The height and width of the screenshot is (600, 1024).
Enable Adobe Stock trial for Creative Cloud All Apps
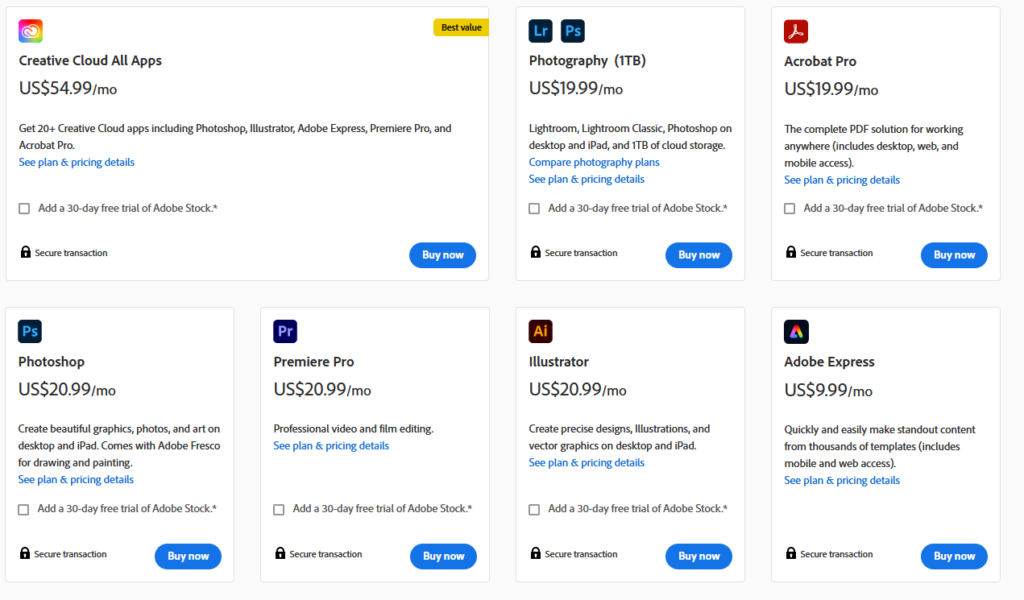[x=24, y=209]
